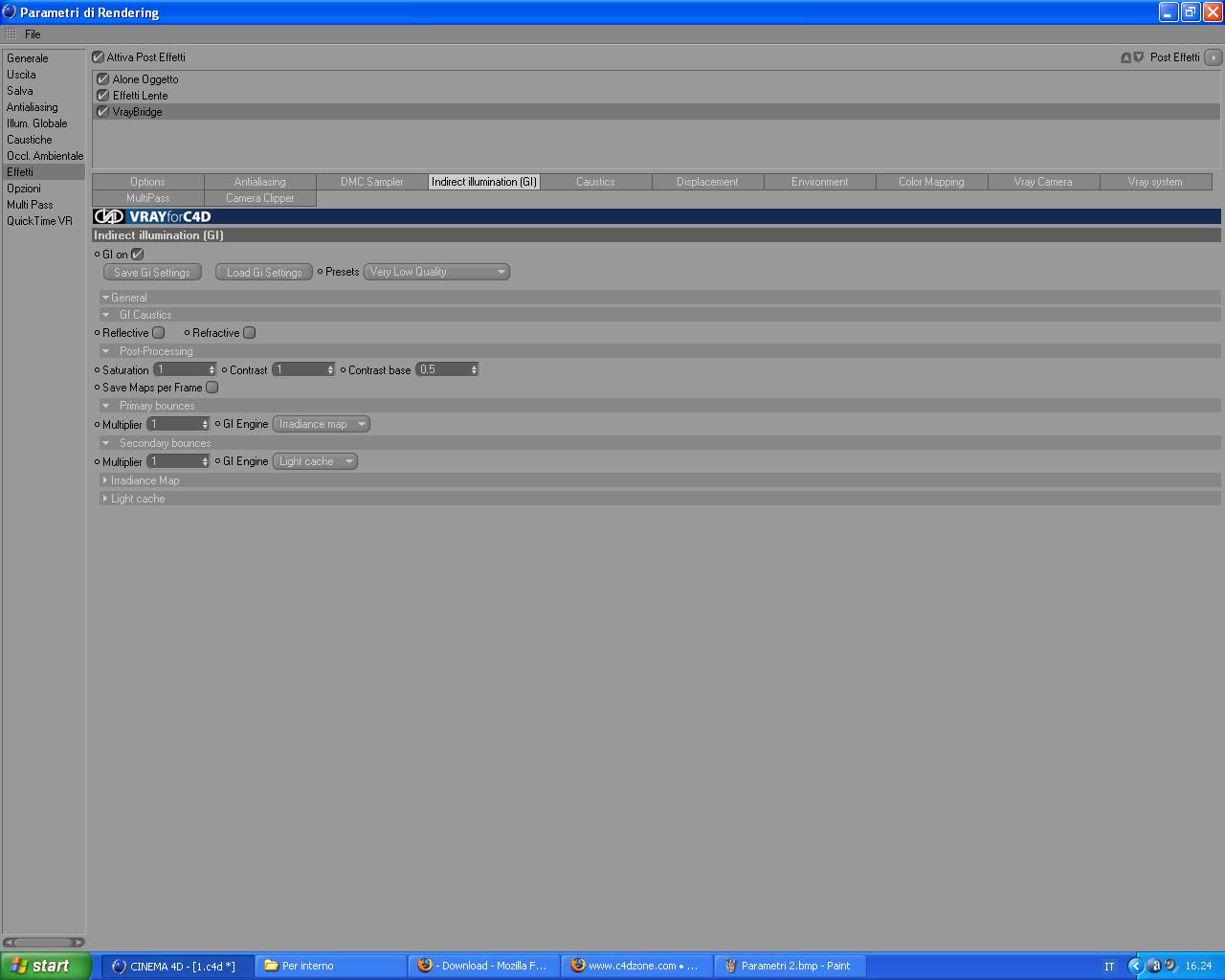Expand the Light cache section
Screen dimensions: 1225x980
(105, 499)
